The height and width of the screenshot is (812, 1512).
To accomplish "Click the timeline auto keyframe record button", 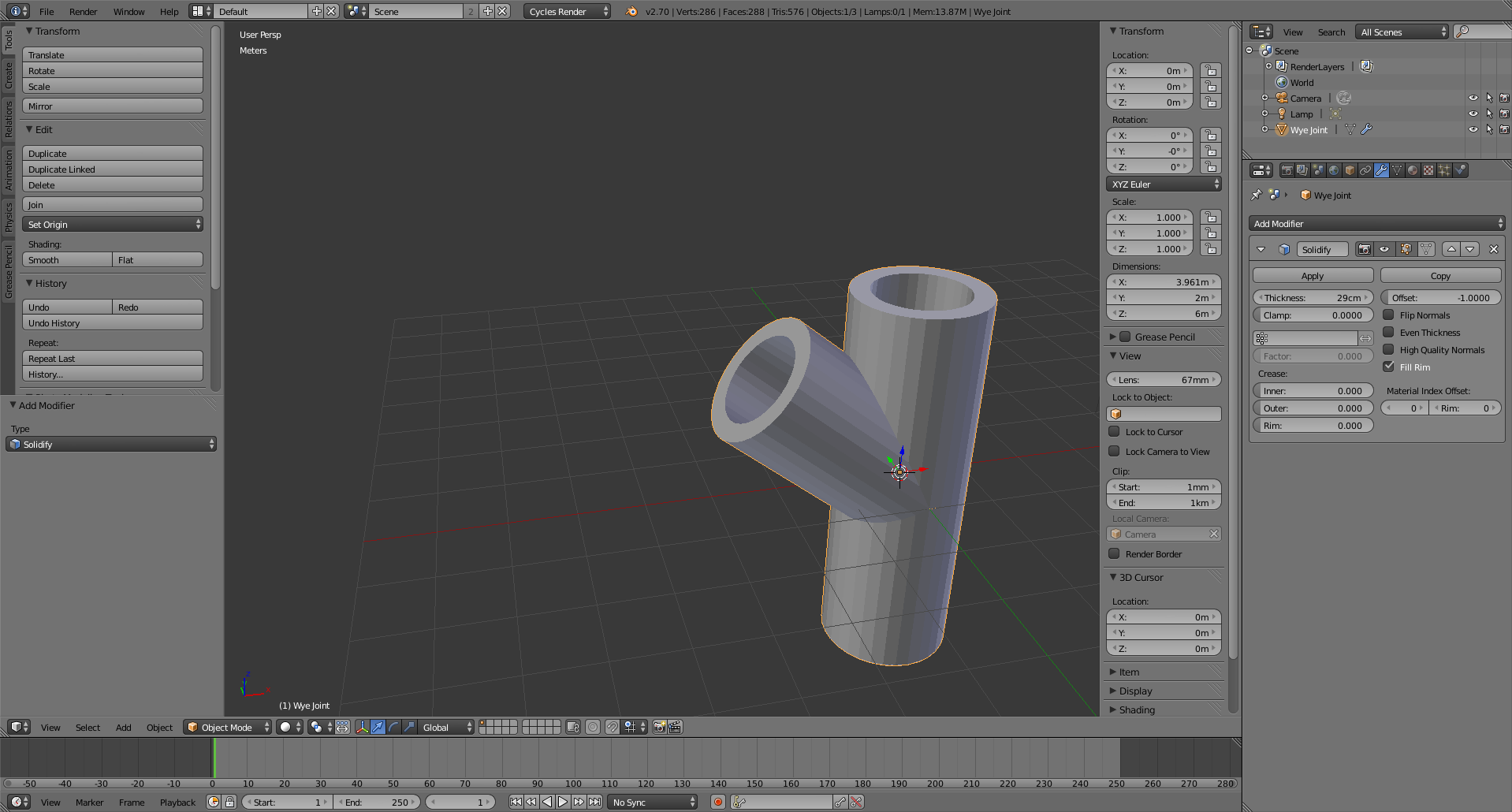I will click(717, 802).
